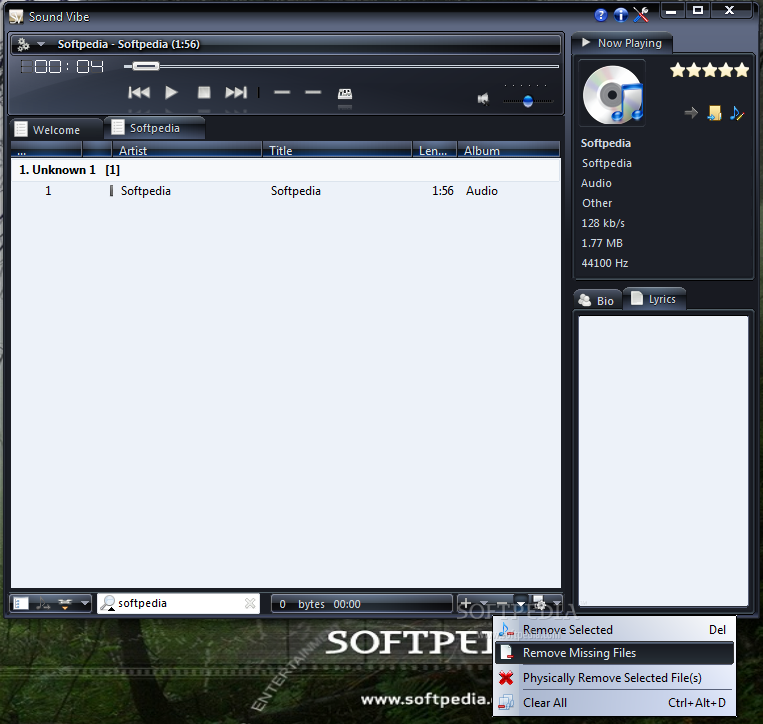
Task: Focus the search field containing softpedia
Action: pos(179,603)
